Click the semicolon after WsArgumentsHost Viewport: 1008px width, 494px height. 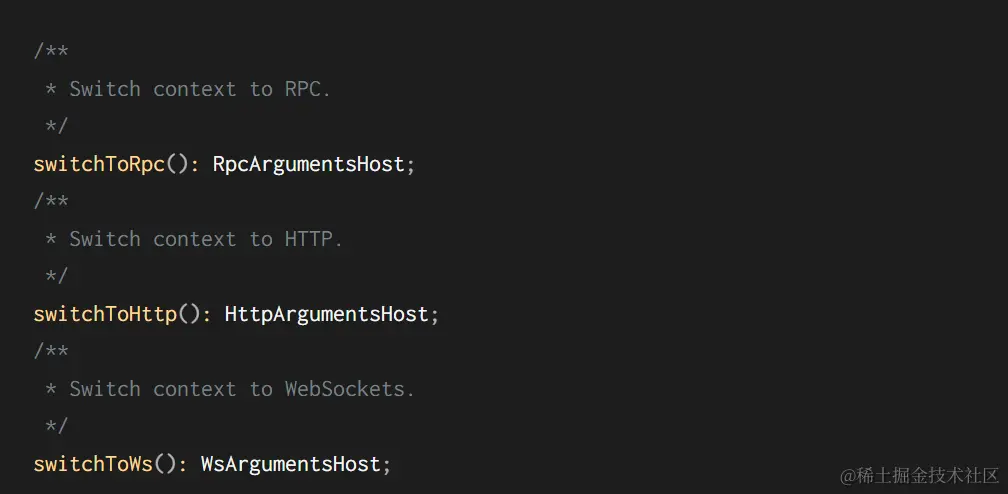[x=387, y=465]
